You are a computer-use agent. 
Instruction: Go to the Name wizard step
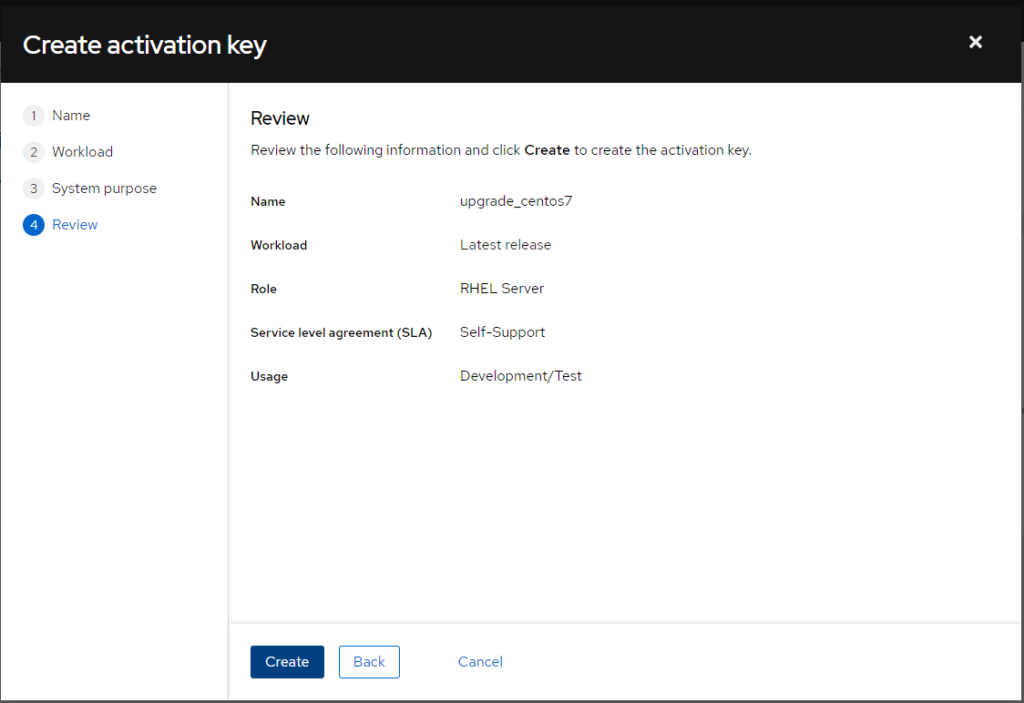point(71,116)
